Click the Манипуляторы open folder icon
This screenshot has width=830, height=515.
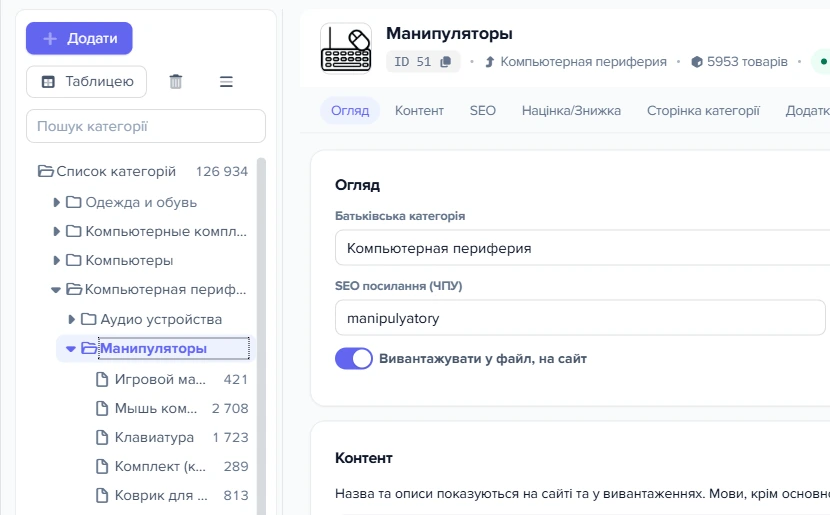point(89,348)
